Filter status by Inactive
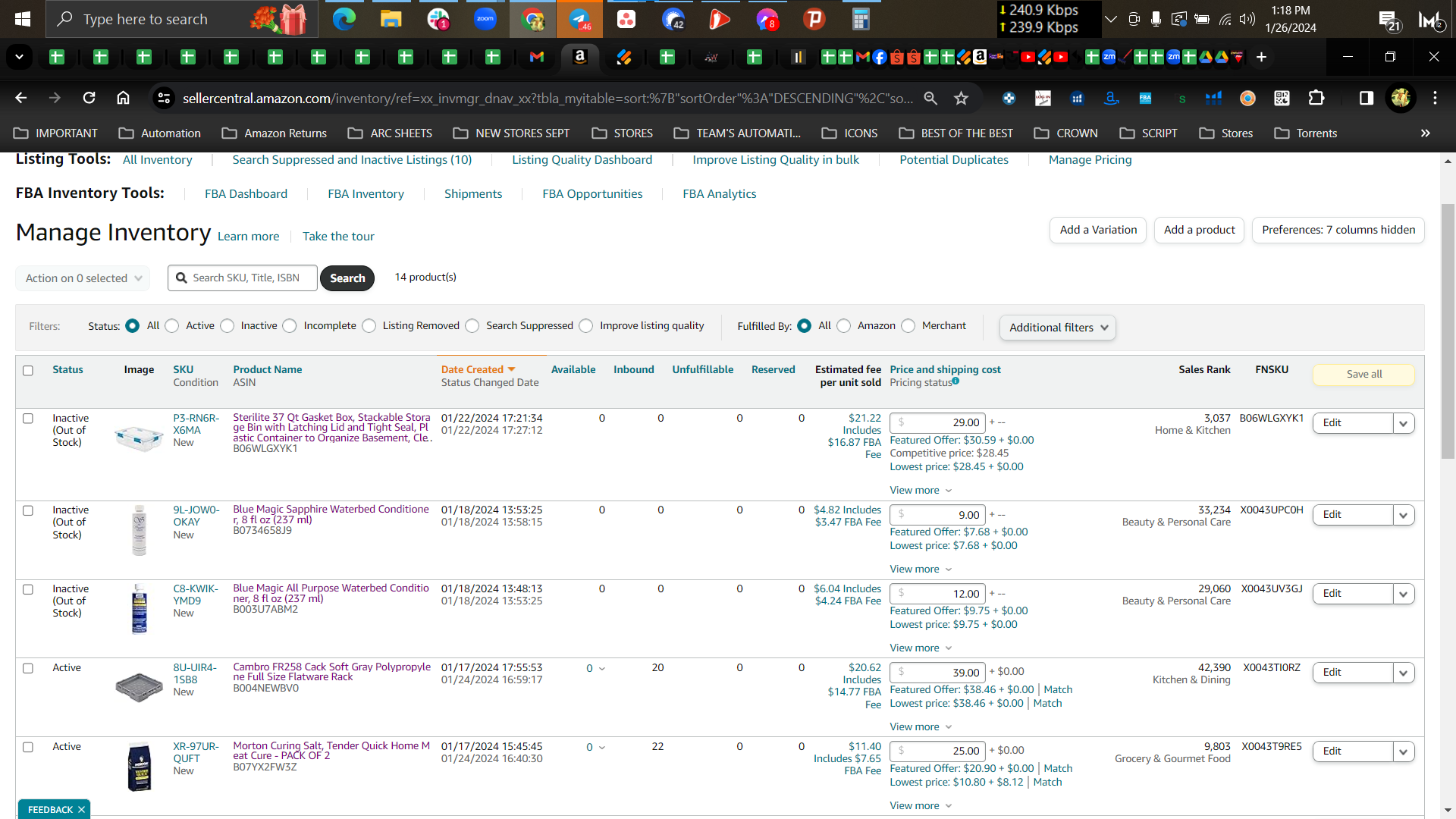Viewport: 1456px width, 819px height. (x=227, y=326)
